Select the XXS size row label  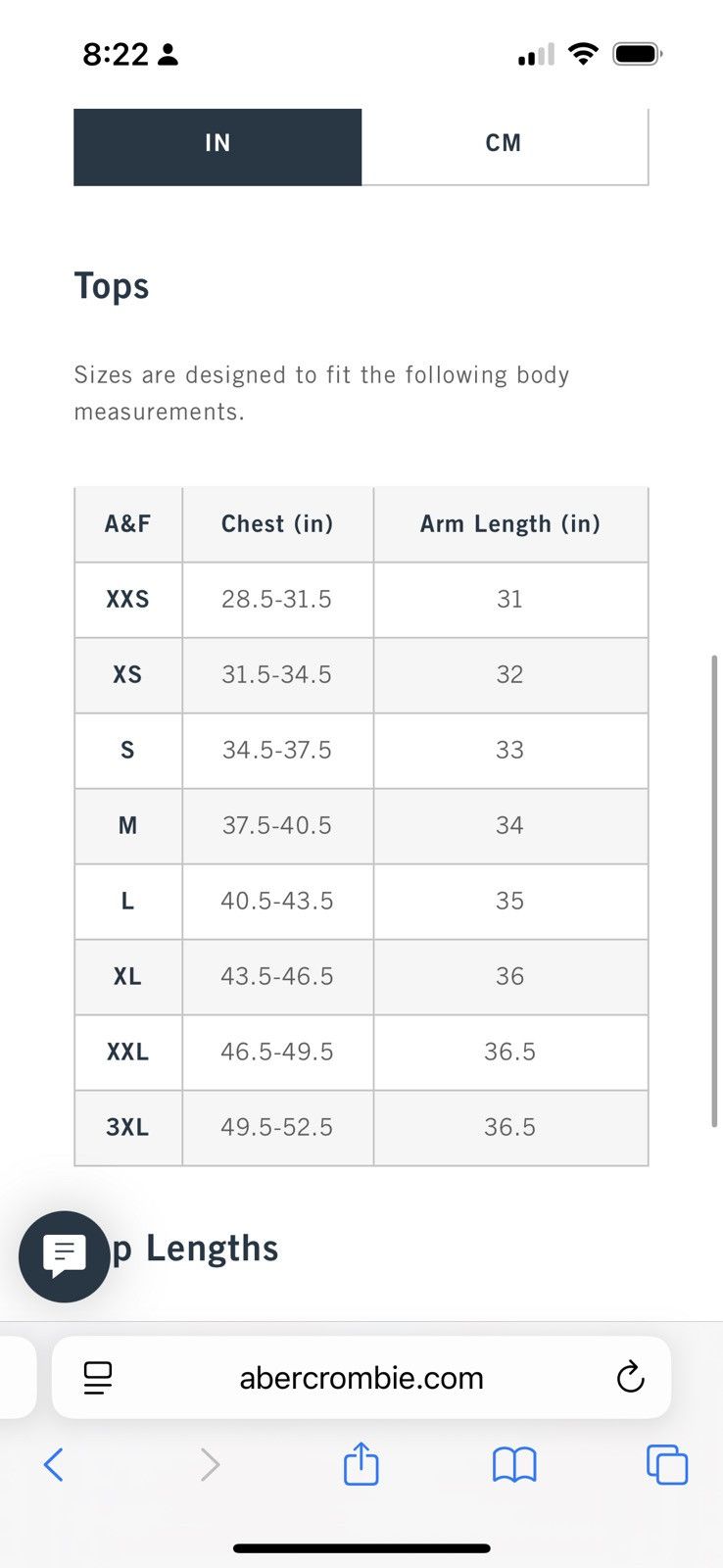tap(128, 600)
